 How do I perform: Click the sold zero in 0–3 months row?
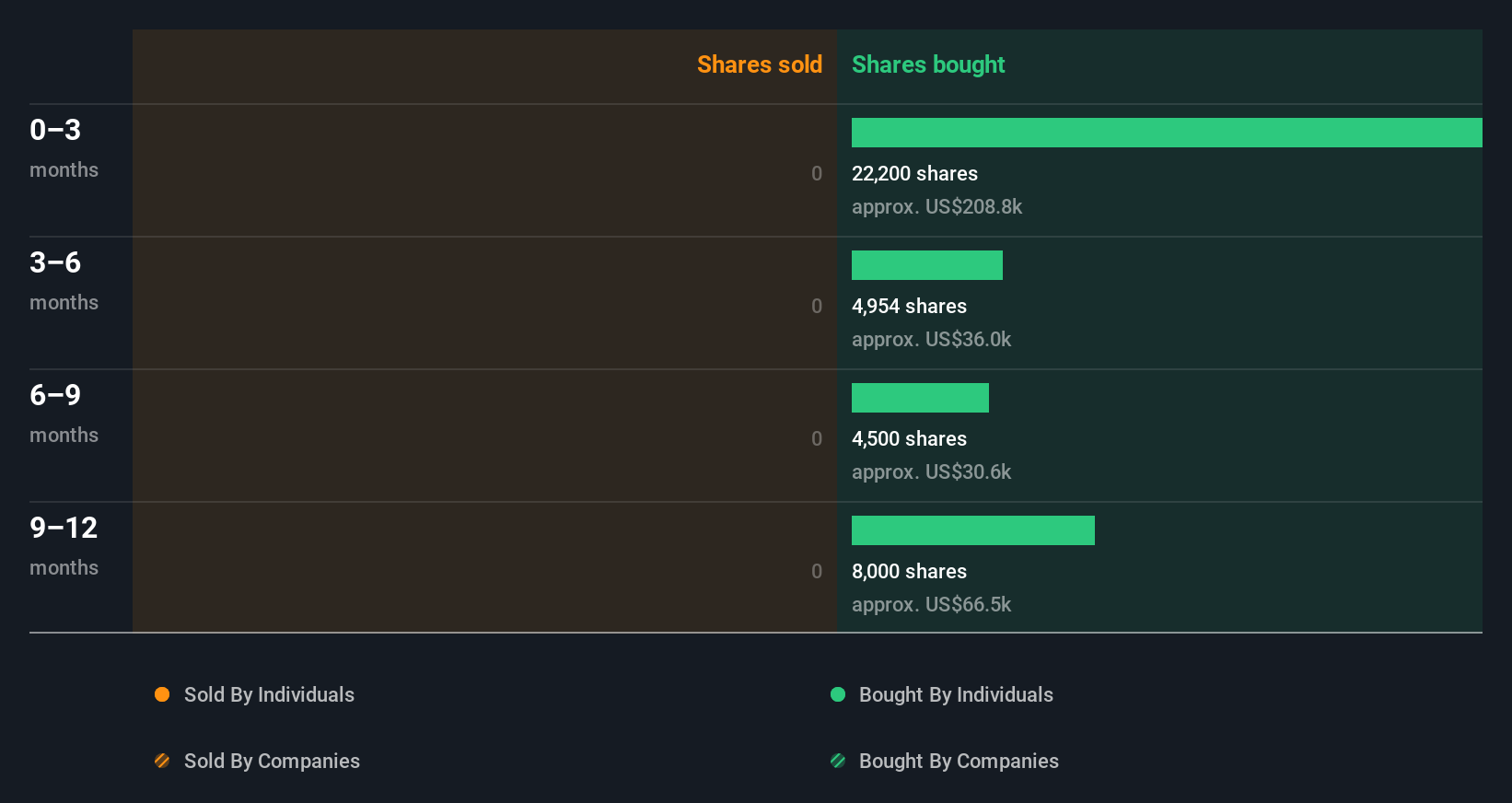817,173
